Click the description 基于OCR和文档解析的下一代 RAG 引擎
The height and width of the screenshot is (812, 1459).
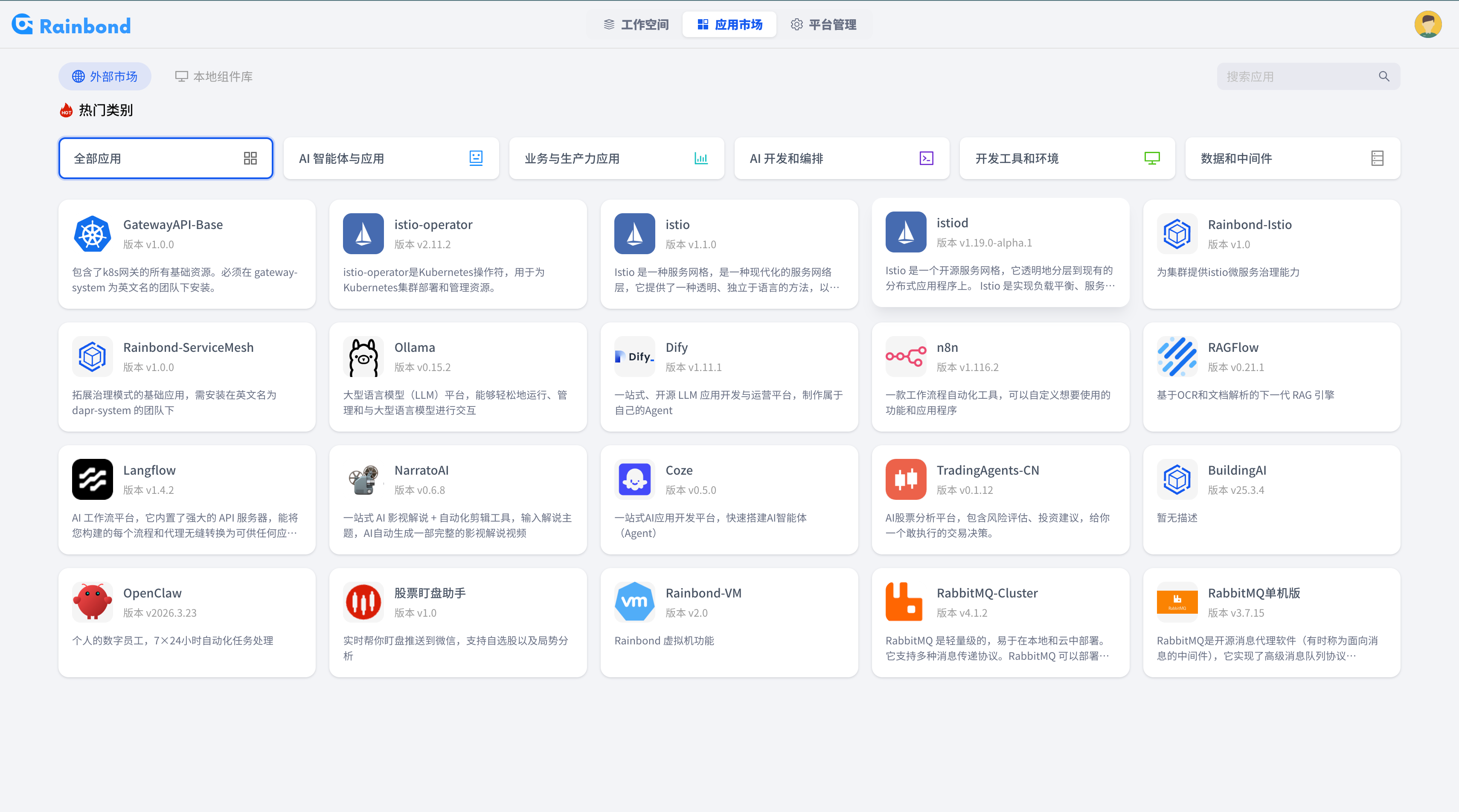coord(1245,395)
